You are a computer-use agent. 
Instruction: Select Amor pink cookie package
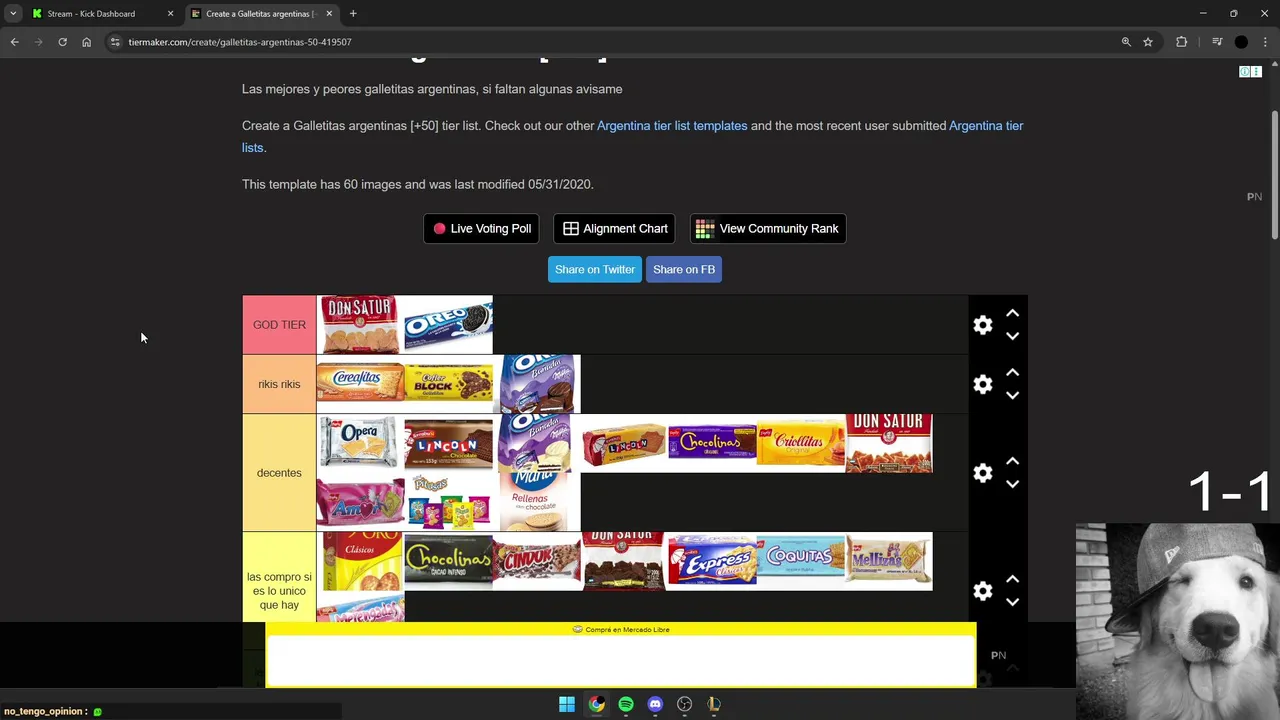pyautogui.click(x=360, y=502)
